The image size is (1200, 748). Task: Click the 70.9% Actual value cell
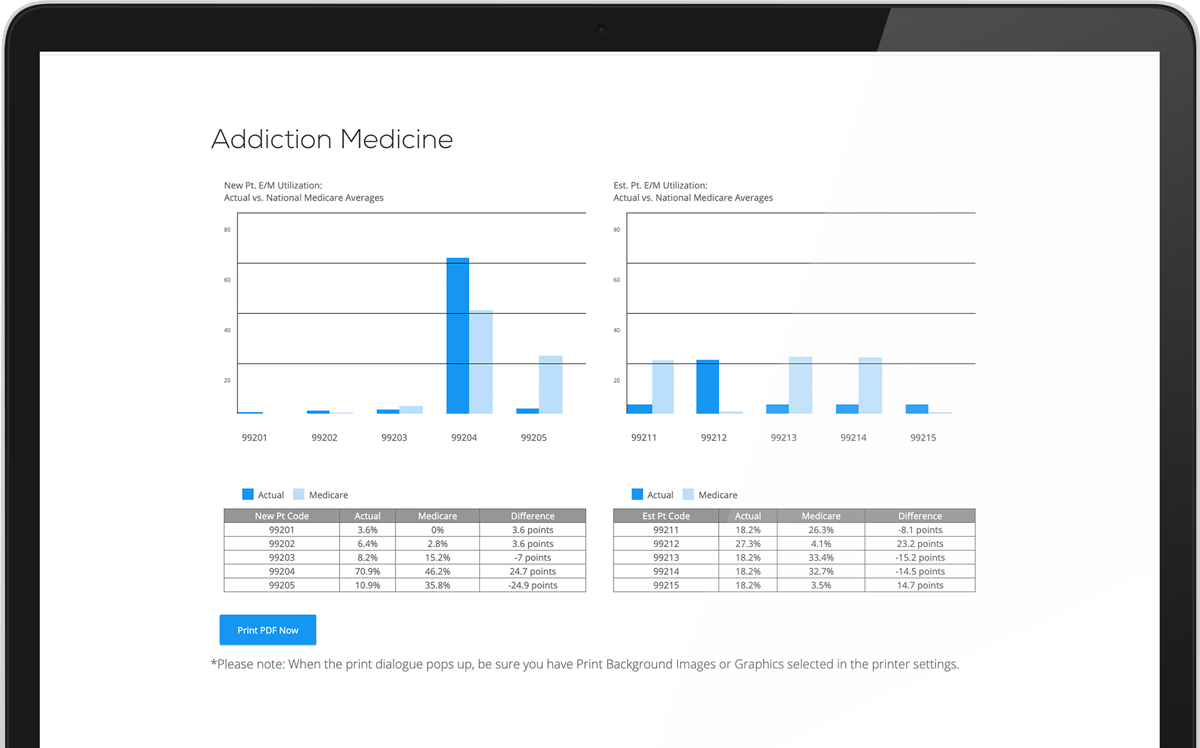(x=367, y=571)
